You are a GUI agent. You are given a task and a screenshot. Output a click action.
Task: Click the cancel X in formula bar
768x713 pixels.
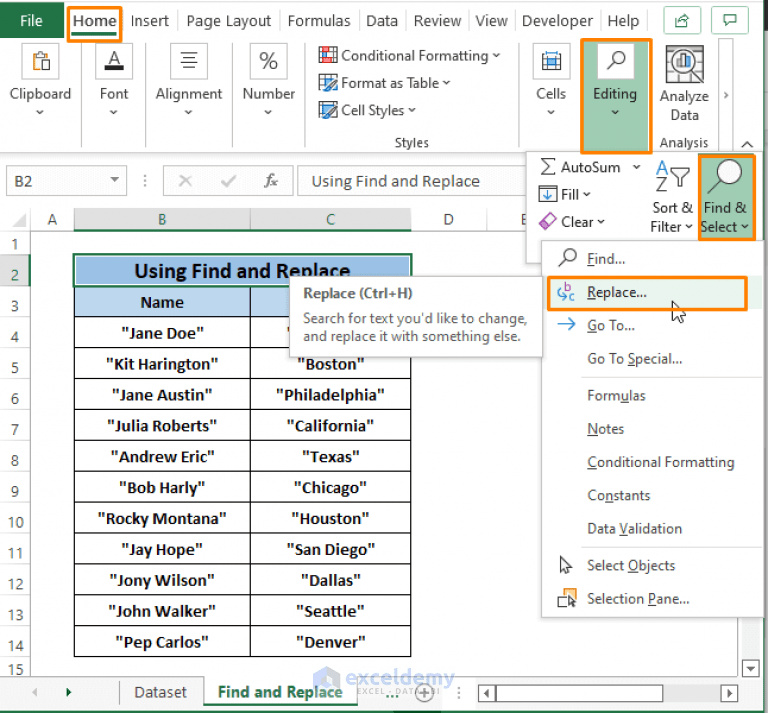pyautogui.click(x=185, y=181)
